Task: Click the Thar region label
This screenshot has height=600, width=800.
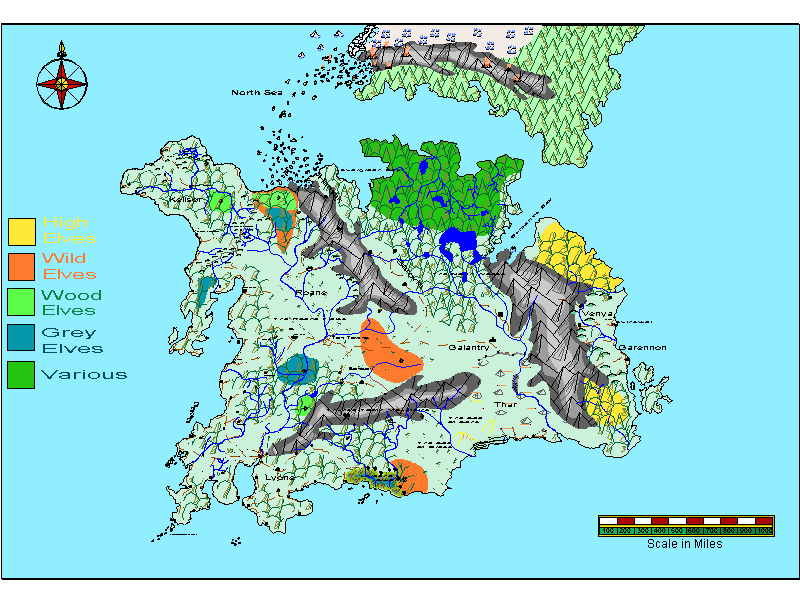Action: pos(506,404)
